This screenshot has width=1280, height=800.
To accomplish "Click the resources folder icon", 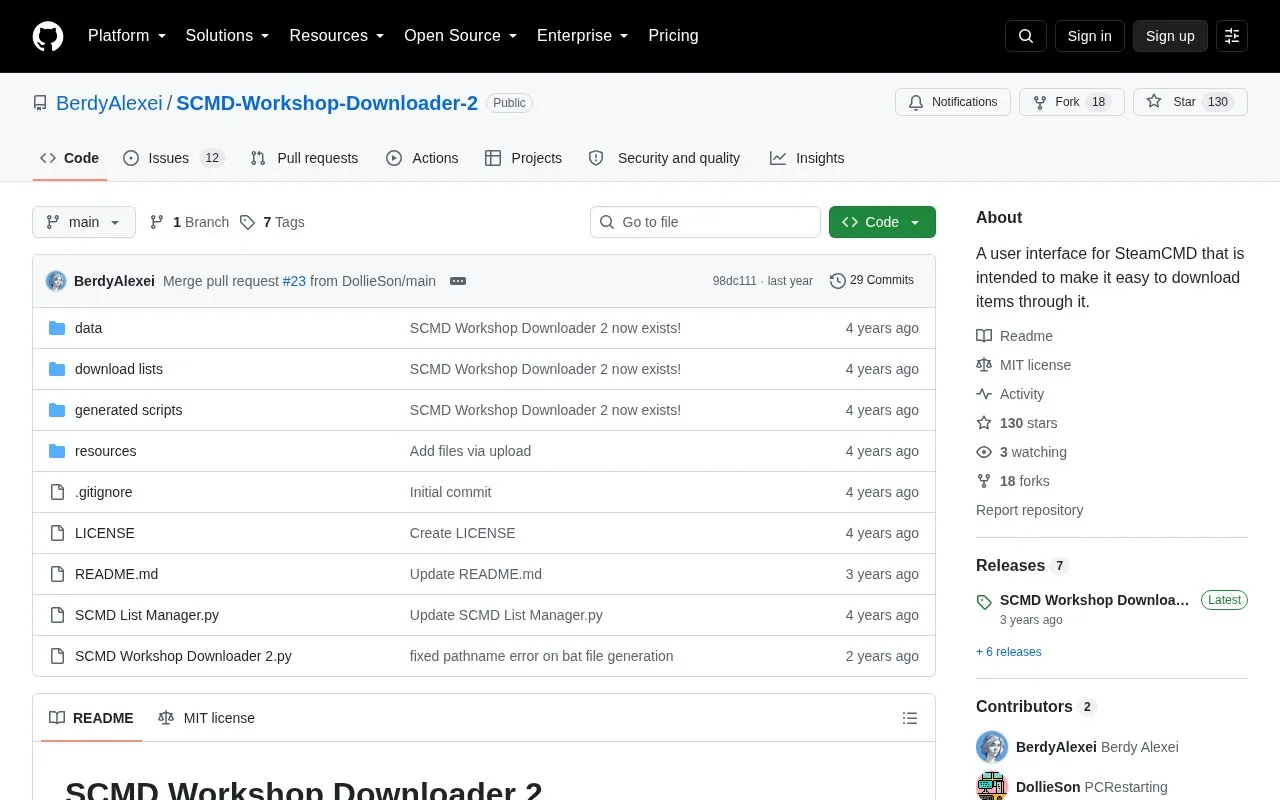I will 57,451.
